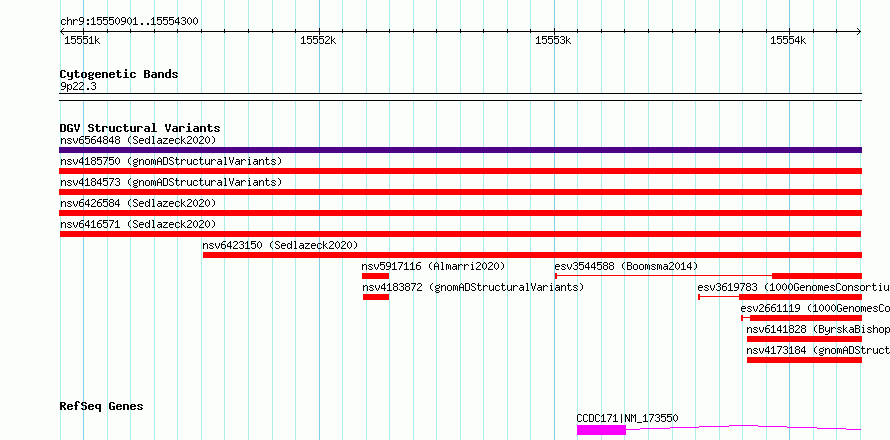Open the nsv4173184 gnomAD variant label
The height and width of the screenshot is (440, 890).
tap(818, 350)
